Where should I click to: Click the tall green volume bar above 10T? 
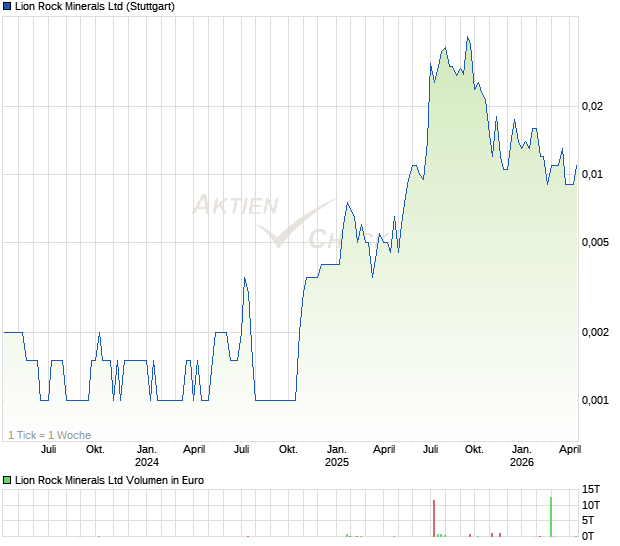pos(551,517)
